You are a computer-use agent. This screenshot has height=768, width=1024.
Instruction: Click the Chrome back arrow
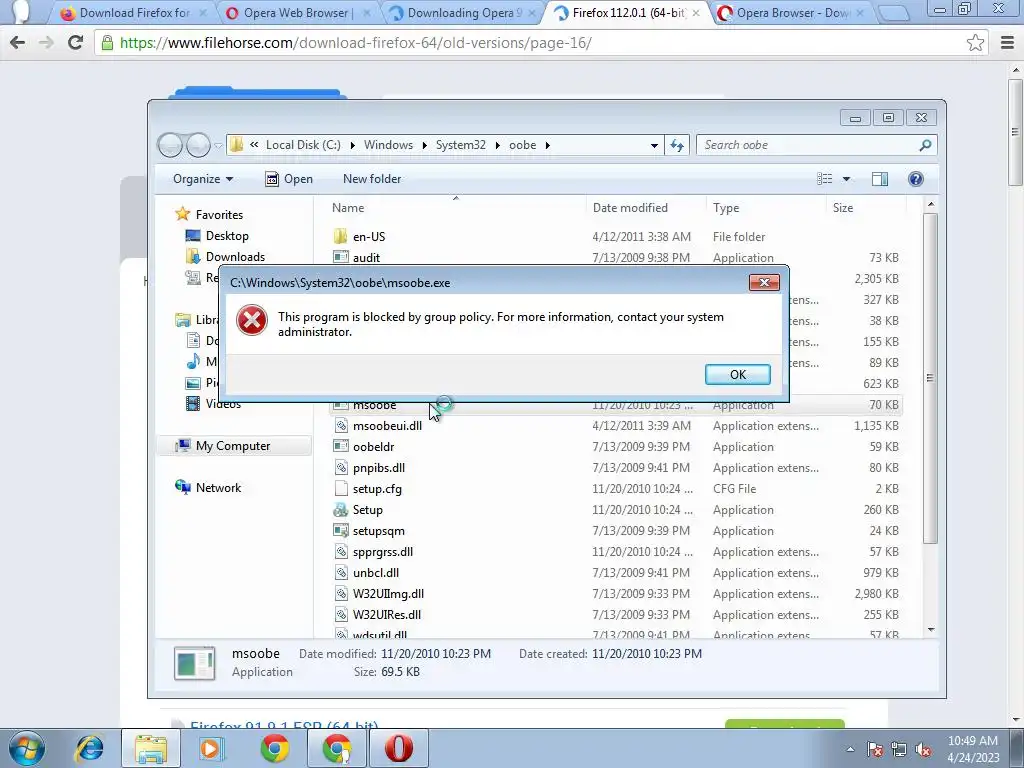click(18, 42)
